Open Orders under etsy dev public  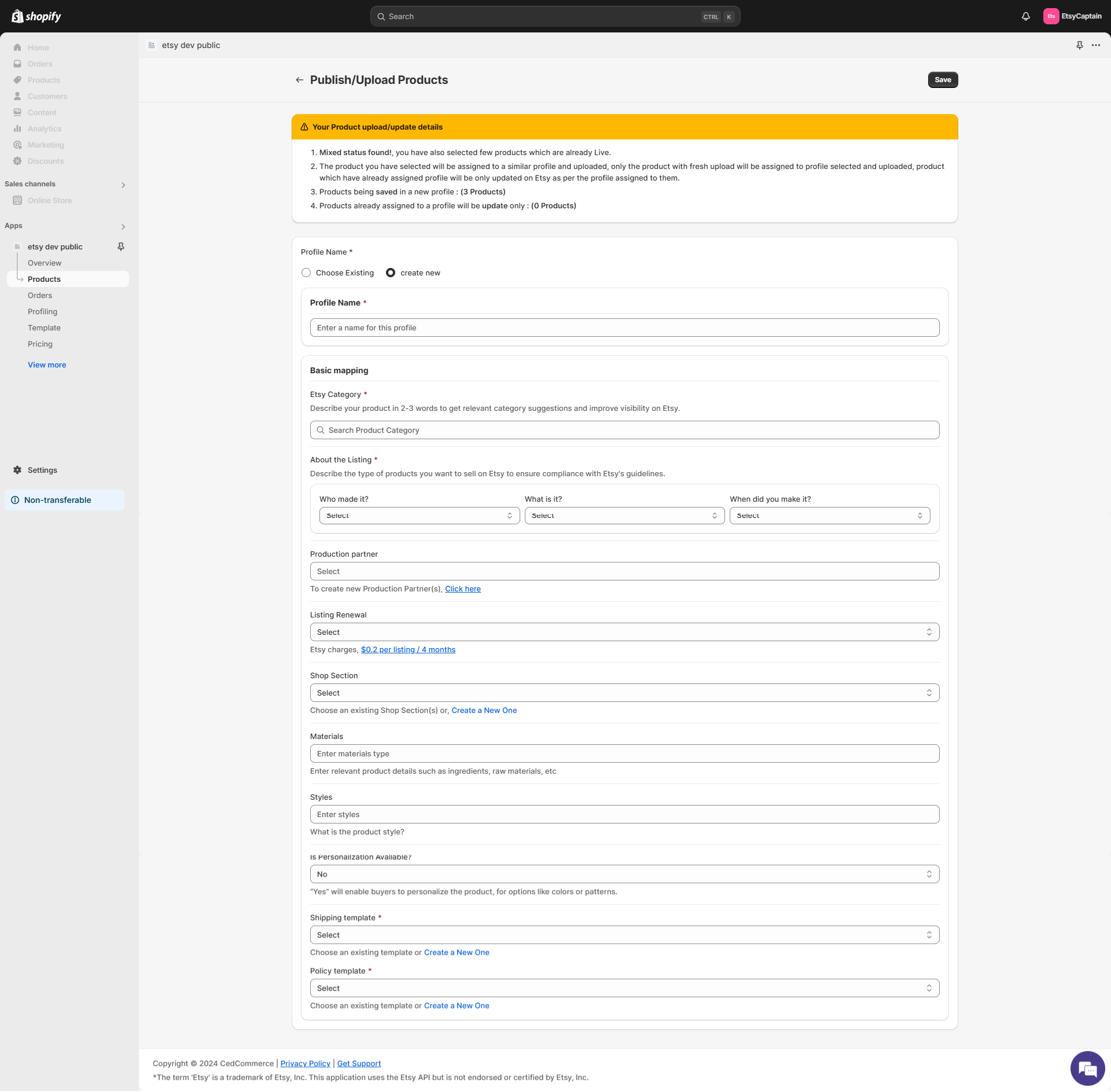click(x=40, y=295)
